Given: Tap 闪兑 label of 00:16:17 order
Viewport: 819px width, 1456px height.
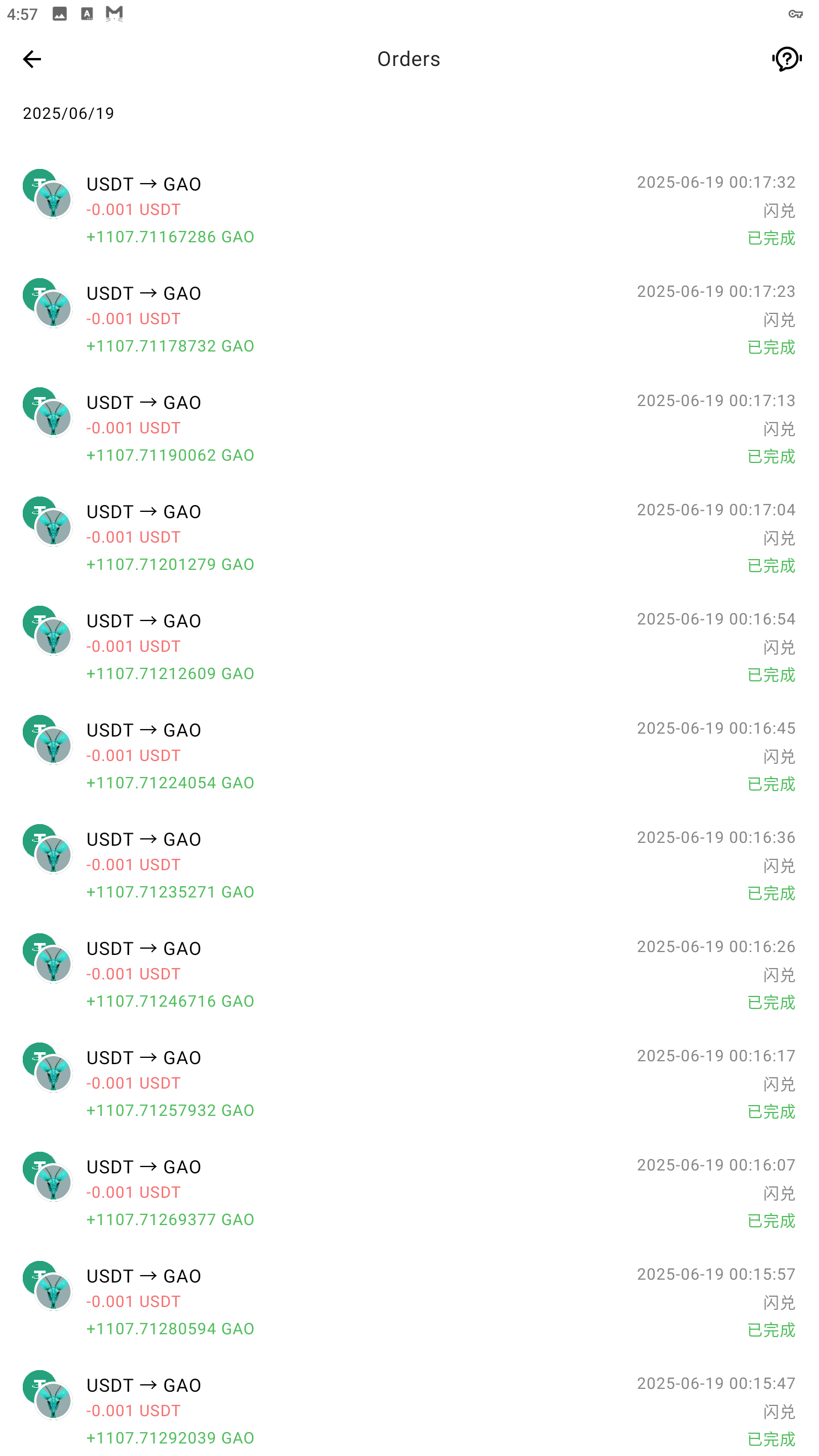Looking at the screenshot, I should click(779, 1084).
